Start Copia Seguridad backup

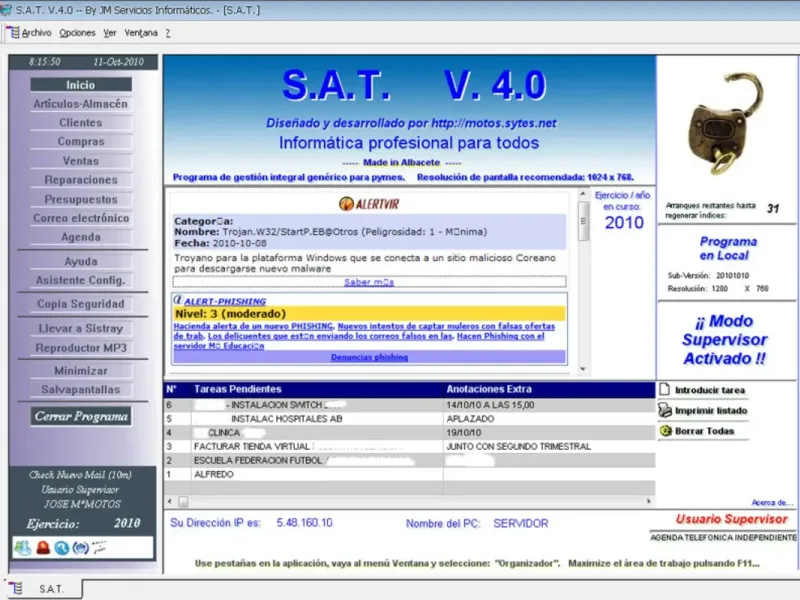[81, 304]
